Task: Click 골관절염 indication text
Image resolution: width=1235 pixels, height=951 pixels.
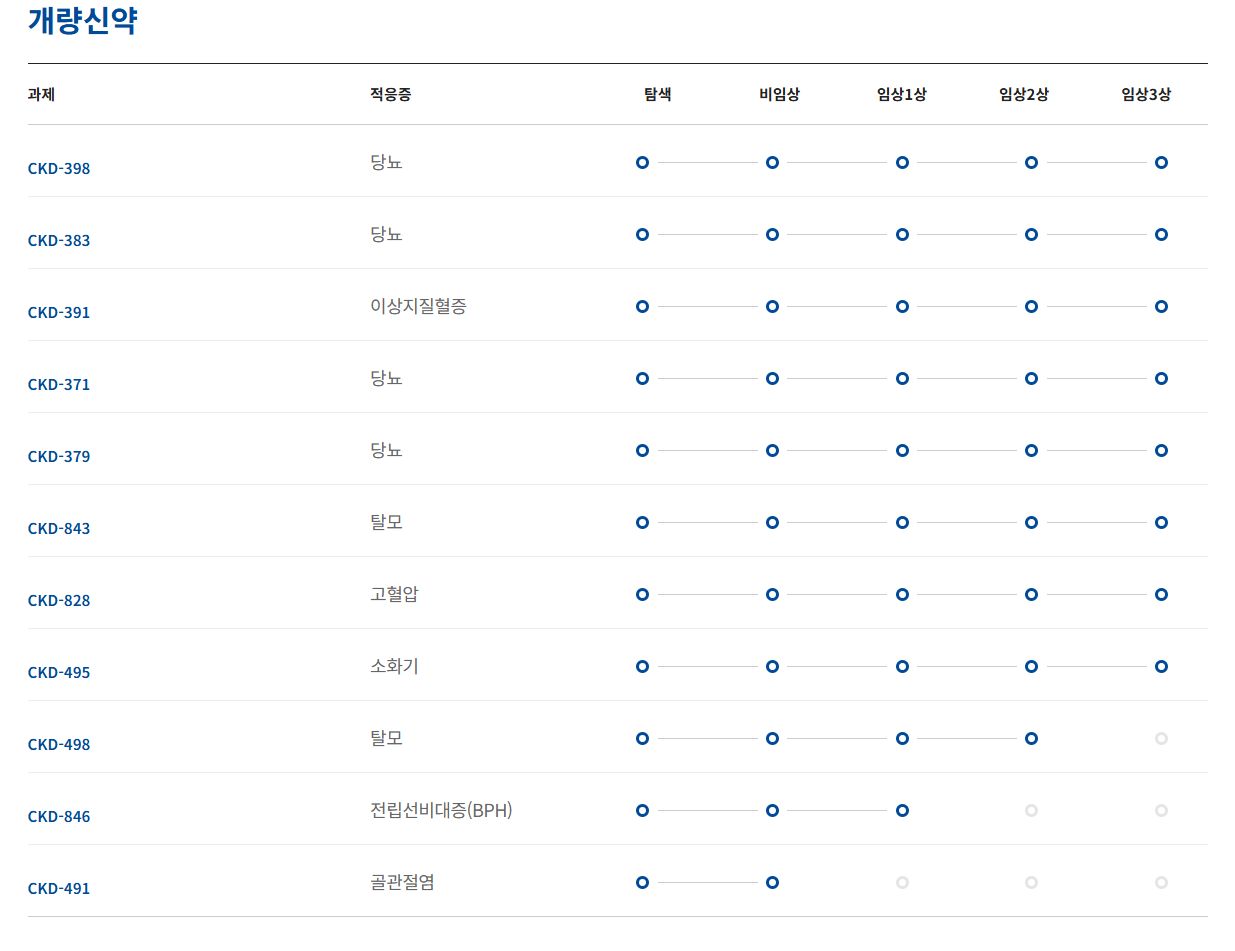Action: click(402, 882)
